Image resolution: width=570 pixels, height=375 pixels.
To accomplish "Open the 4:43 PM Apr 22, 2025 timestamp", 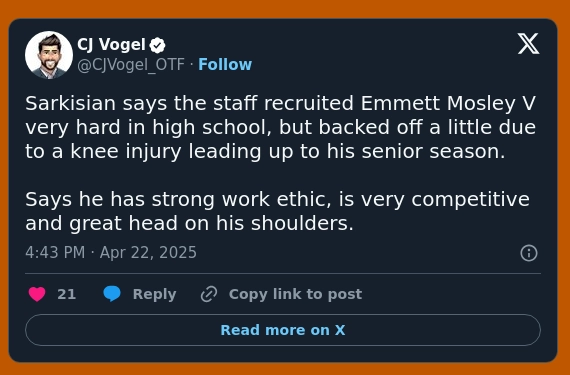I will click(111, 253).
